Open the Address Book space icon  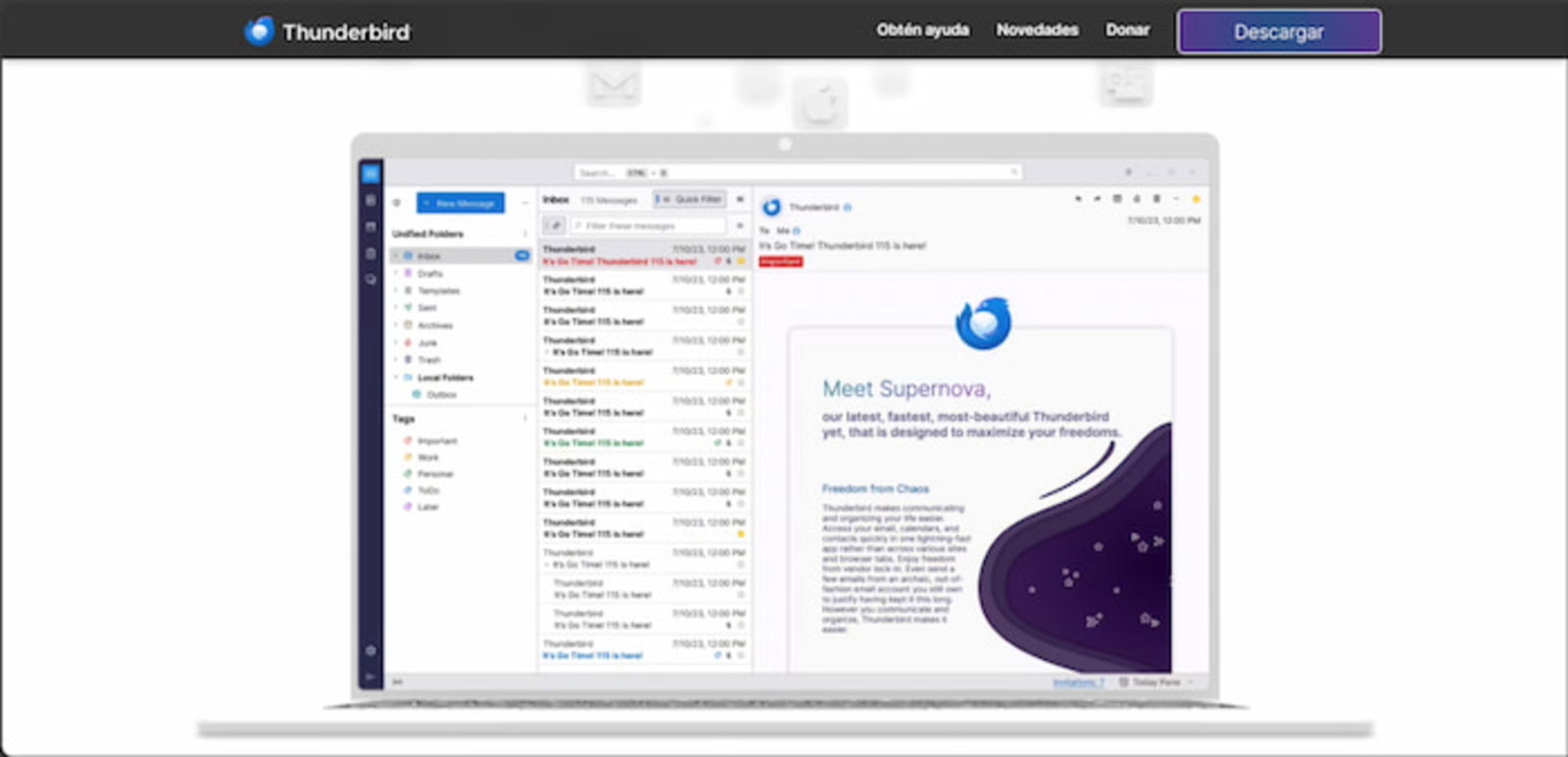370,200
